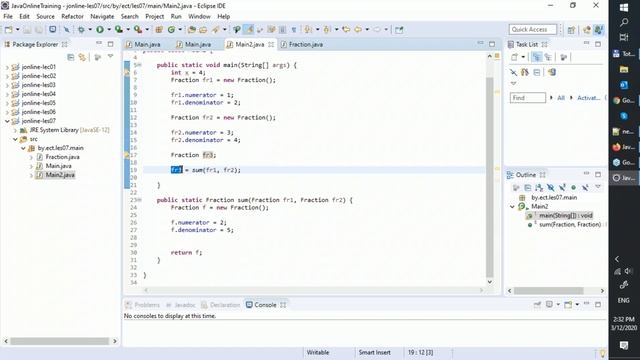This screenshot has width=640, height=360.
Task: Open the File menu
Action: (8, 16)
